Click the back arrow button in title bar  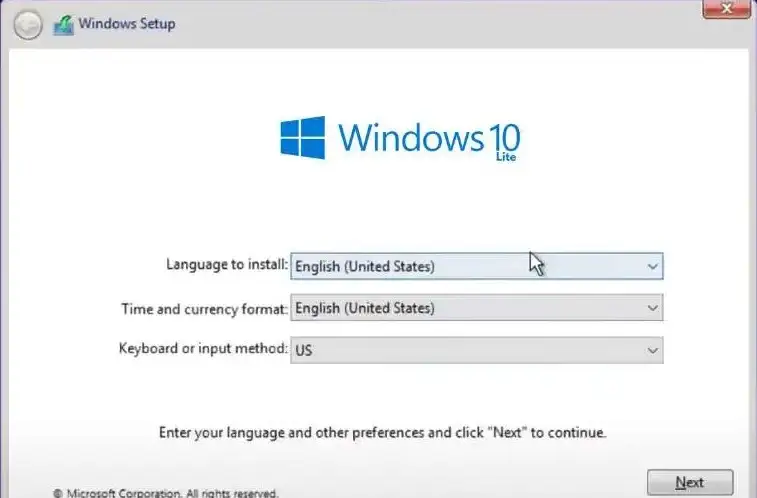point(28,26)
